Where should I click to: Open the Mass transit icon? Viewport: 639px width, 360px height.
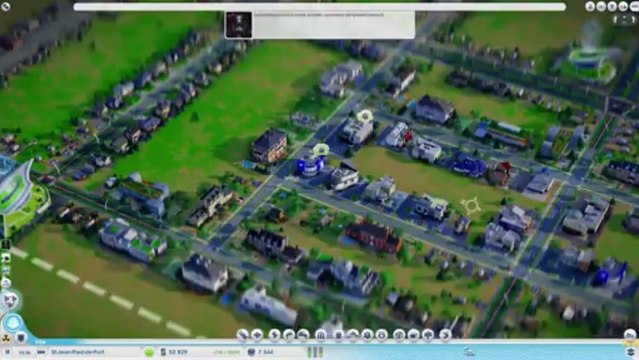414,335
